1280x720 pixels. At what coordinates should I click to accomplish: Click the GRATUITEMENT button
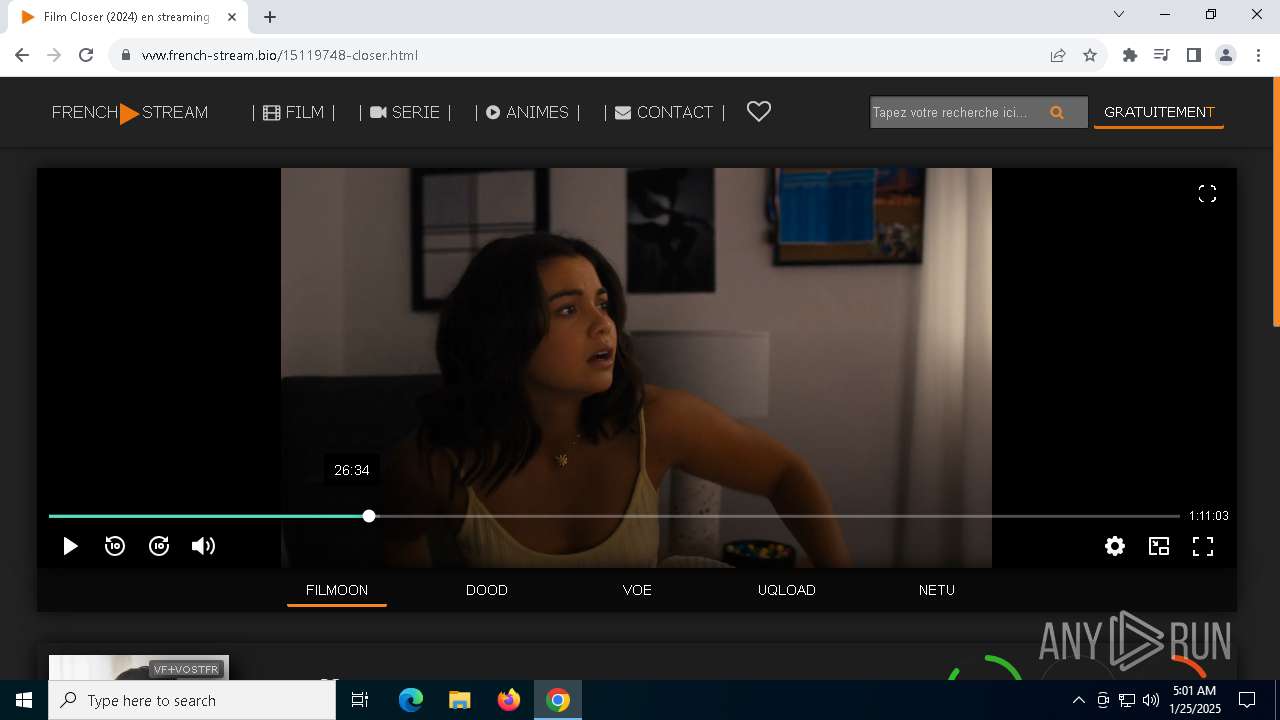[x=1159, y=112]
